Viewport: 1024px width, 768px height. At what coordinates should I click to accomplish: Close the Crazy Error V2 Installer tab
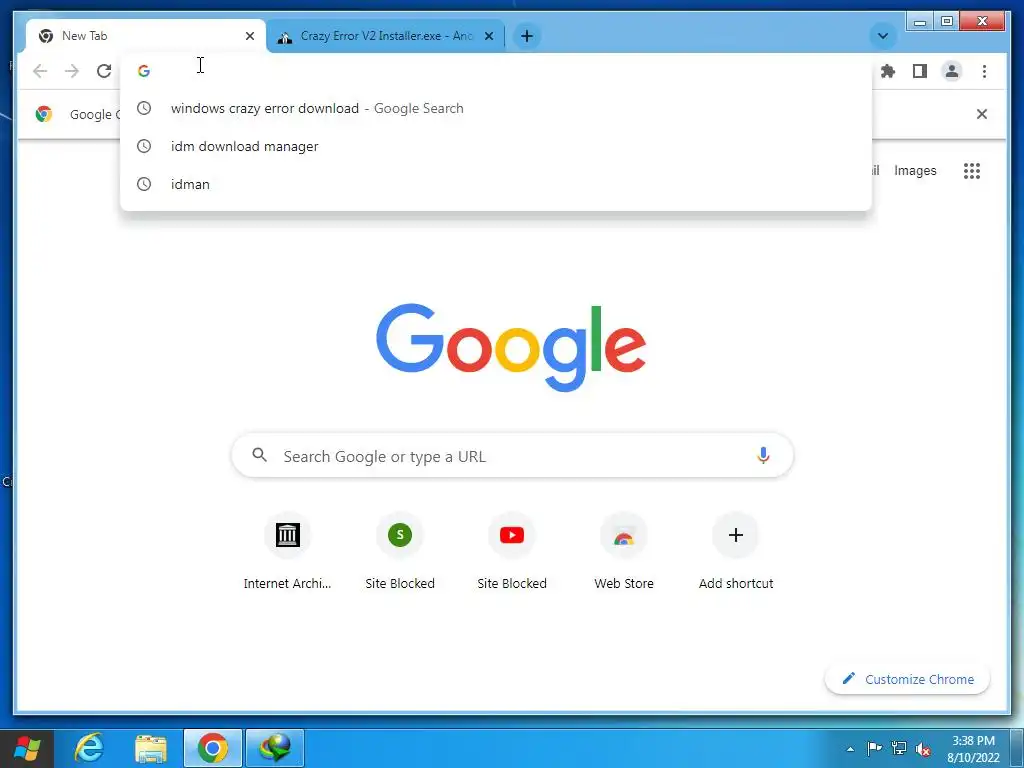tap(488, 36)
